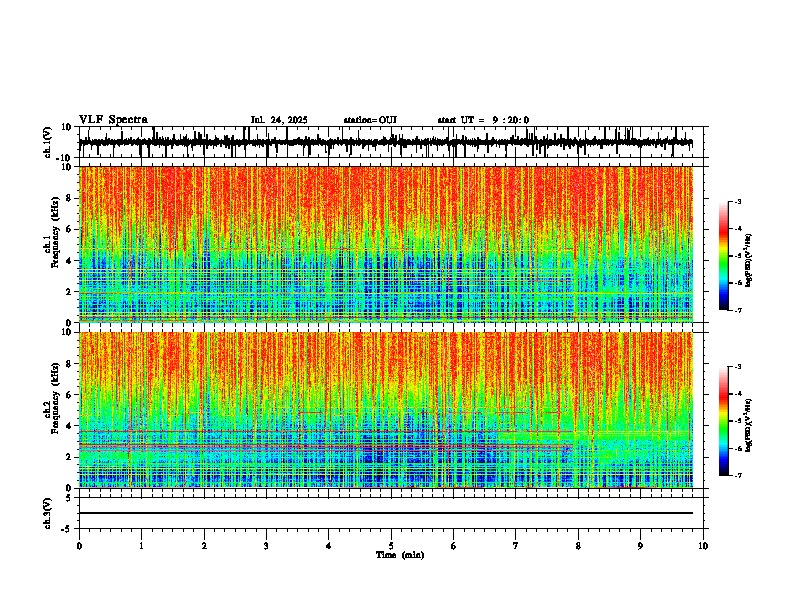Click the flat ch.3 voltage trace line
792x612 pixels.
386,513
